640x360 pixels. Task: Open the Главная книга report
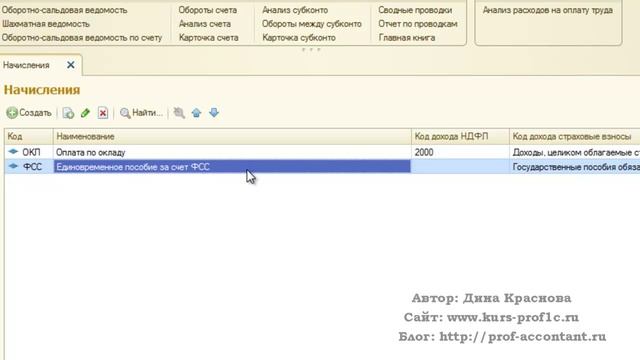click(407, 38)
